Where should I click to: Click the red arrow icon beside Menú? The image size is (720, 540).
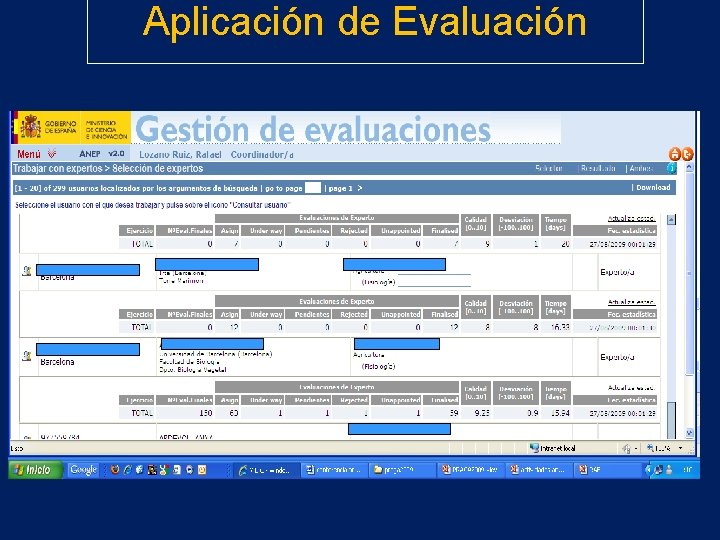pyautogui.click(x=51, y=154)
